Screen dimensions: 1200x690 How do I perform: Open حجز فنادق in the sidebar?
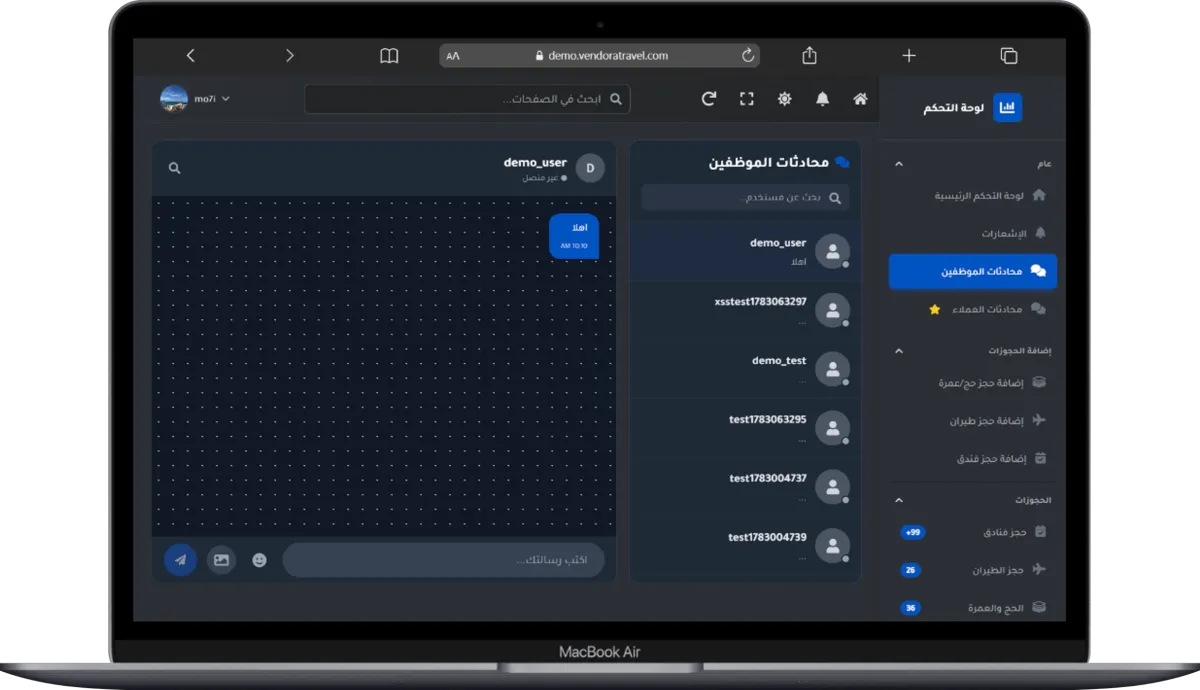click(x=973, y=532)
